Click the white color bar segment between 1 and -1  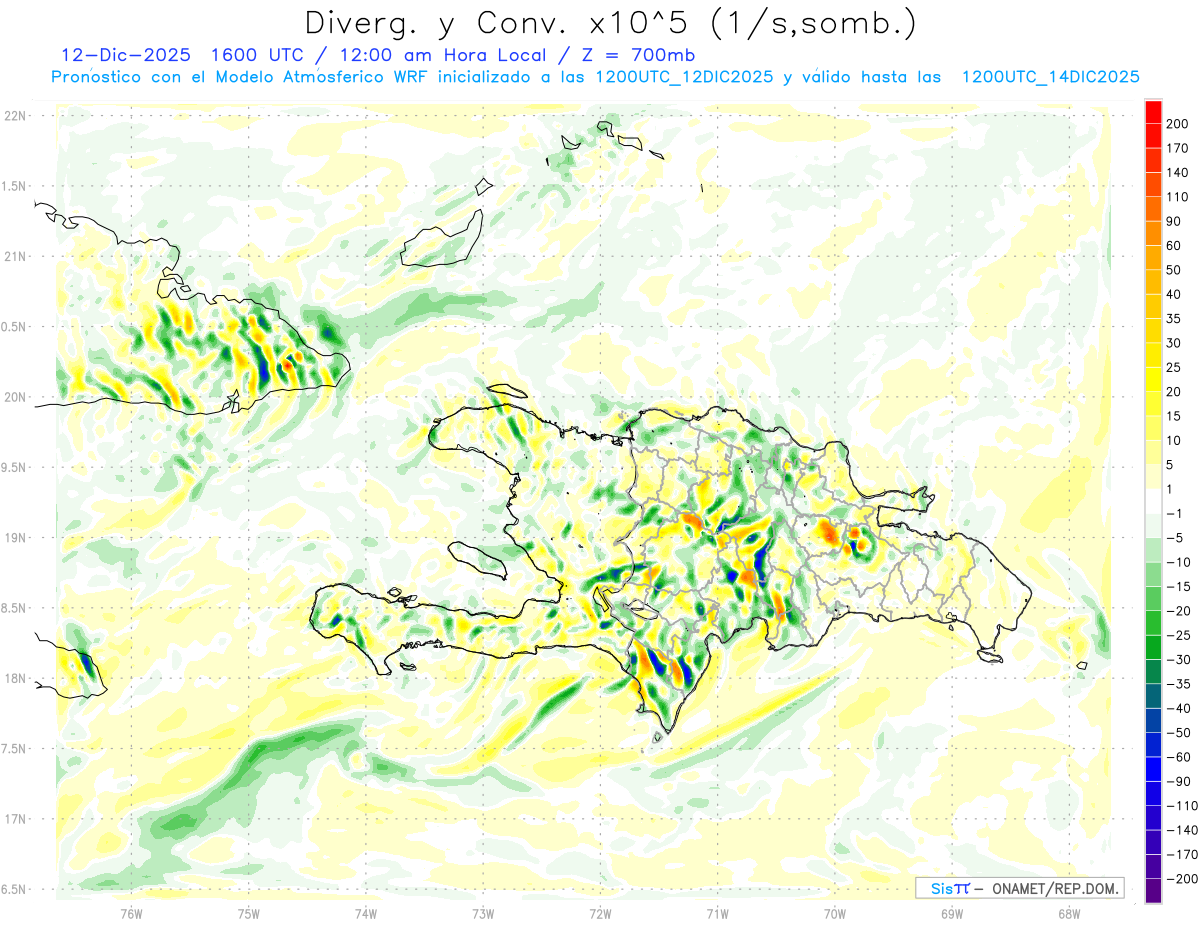pos(1153,501)
